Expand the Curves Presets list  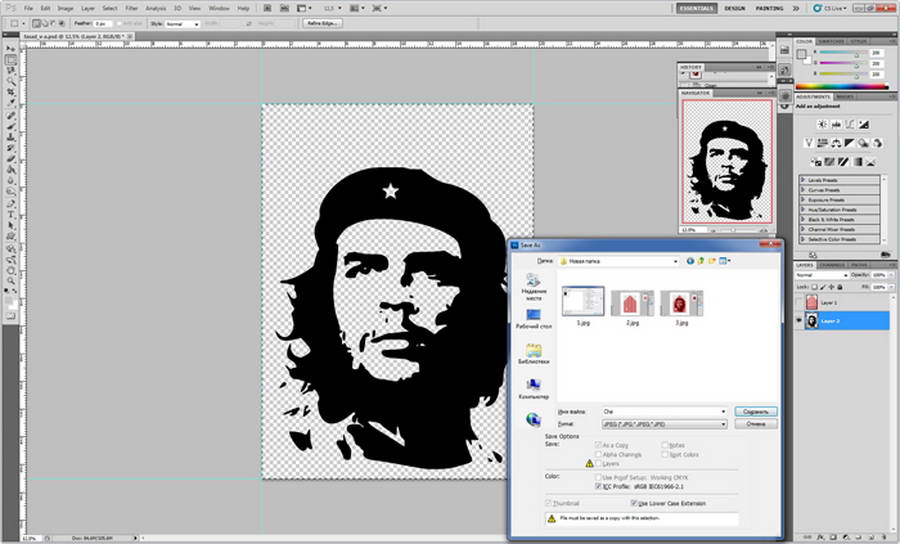803,189
